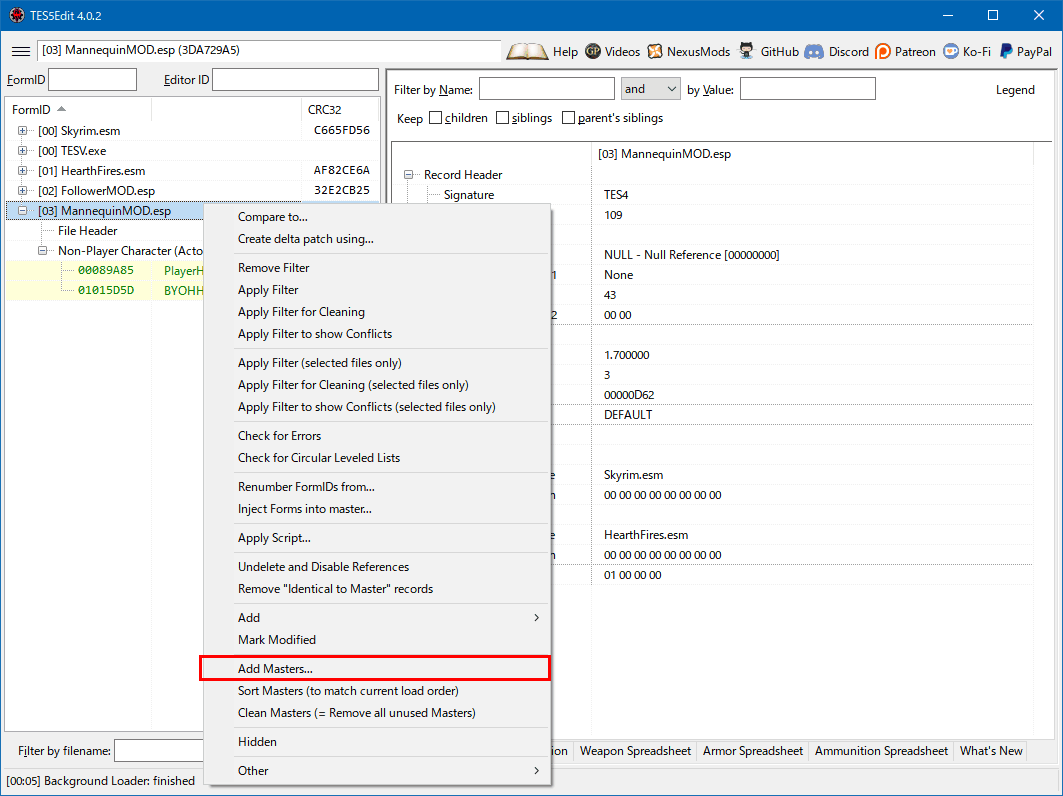The width and height of the screenshot is (1063, 796).
Task: Click the Patreon icon
Action: click(883, 52)
